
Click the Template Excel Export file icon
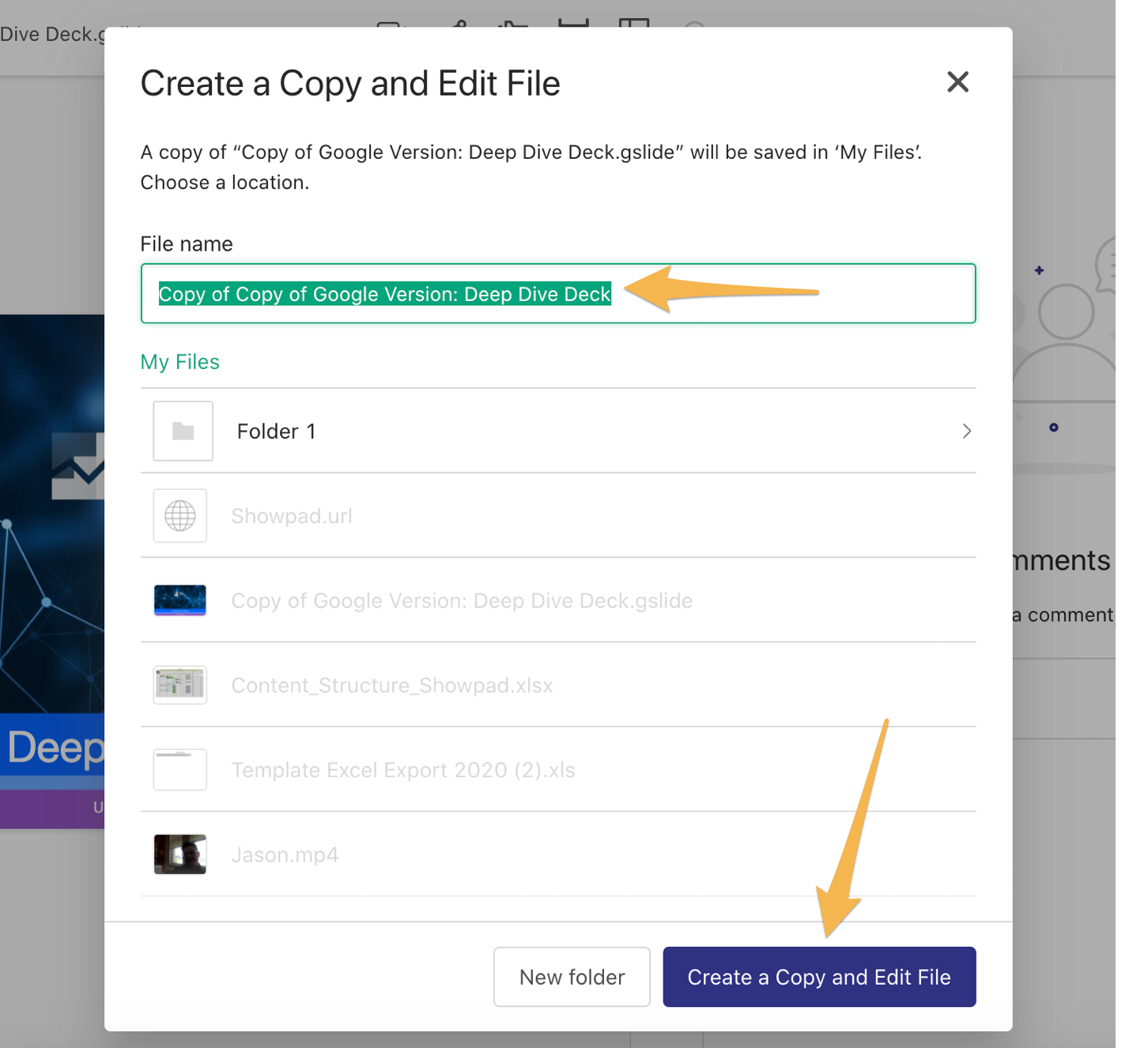tap(180, 770)
